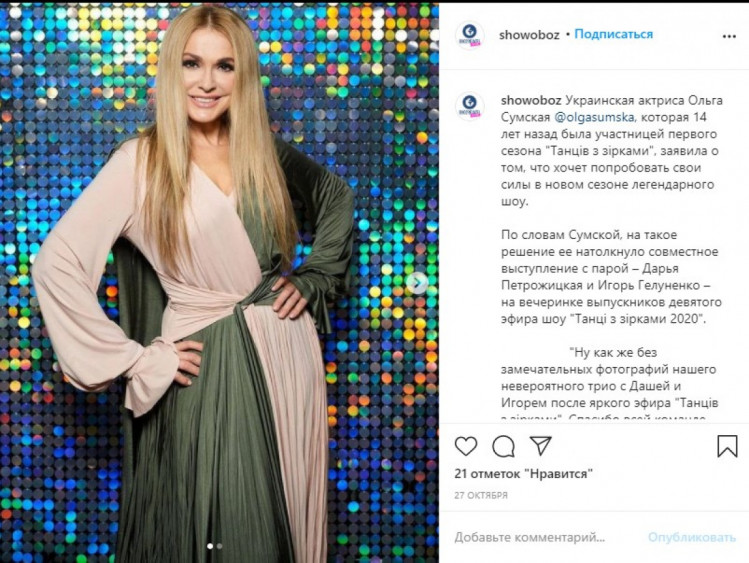Like the post with heart icon

[x=466, y=446]
